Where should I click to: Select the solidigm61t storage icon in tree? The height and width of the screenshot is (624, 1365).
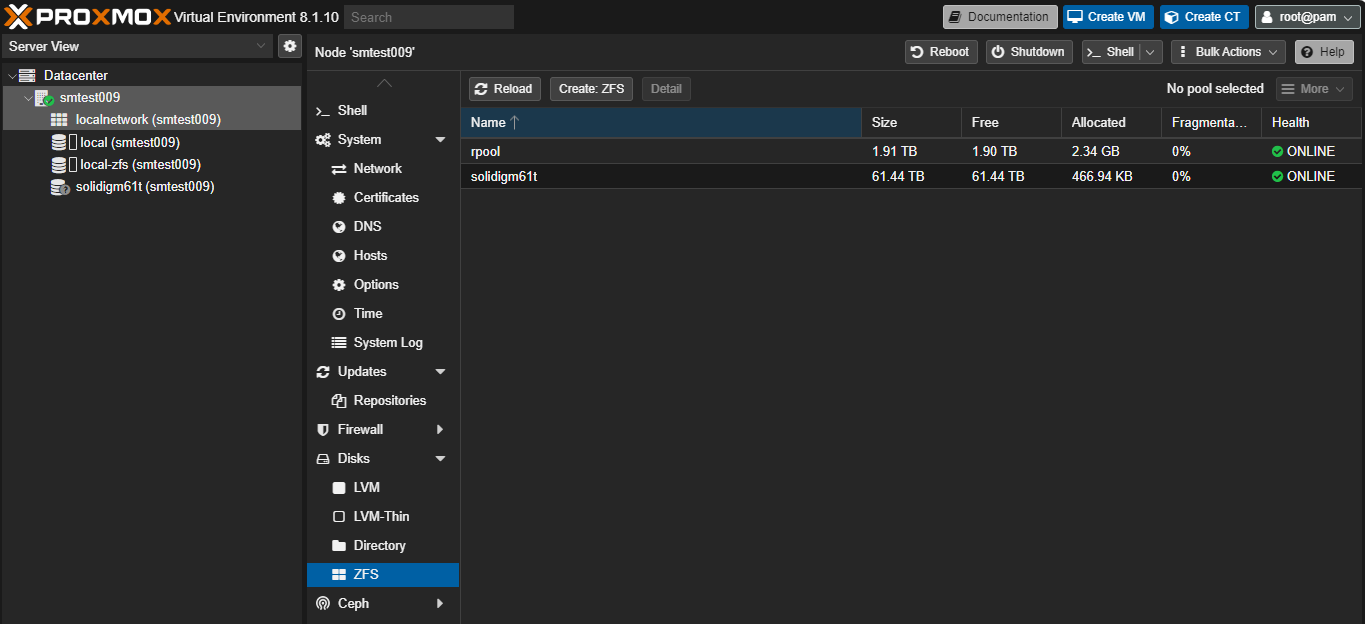pos(59,187)
